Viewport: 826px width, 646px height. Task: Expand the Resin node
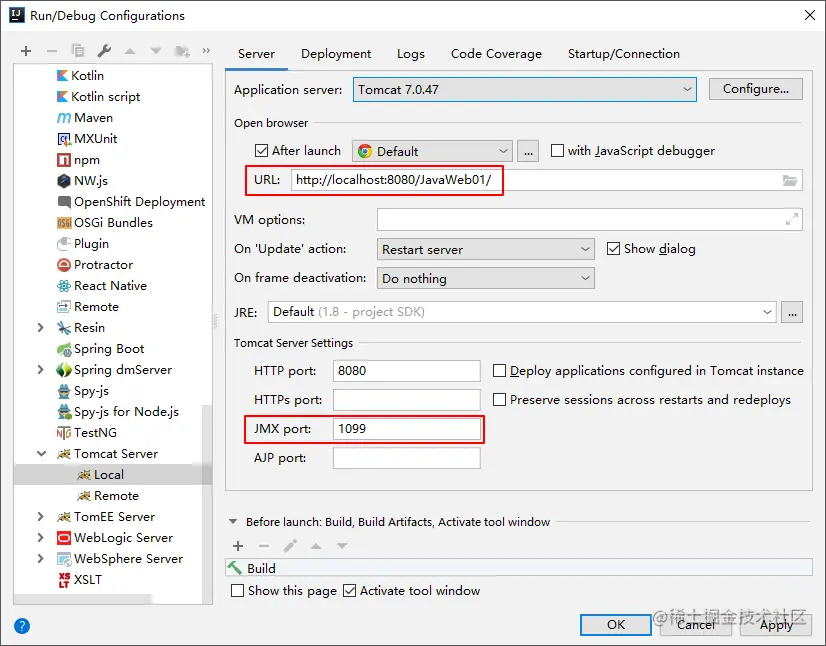tap(41, 328)
